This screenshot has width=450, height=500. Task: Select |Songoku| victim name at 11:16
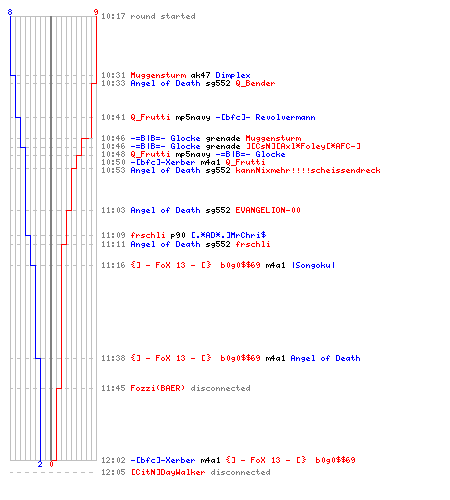click(x=313, y=265)
